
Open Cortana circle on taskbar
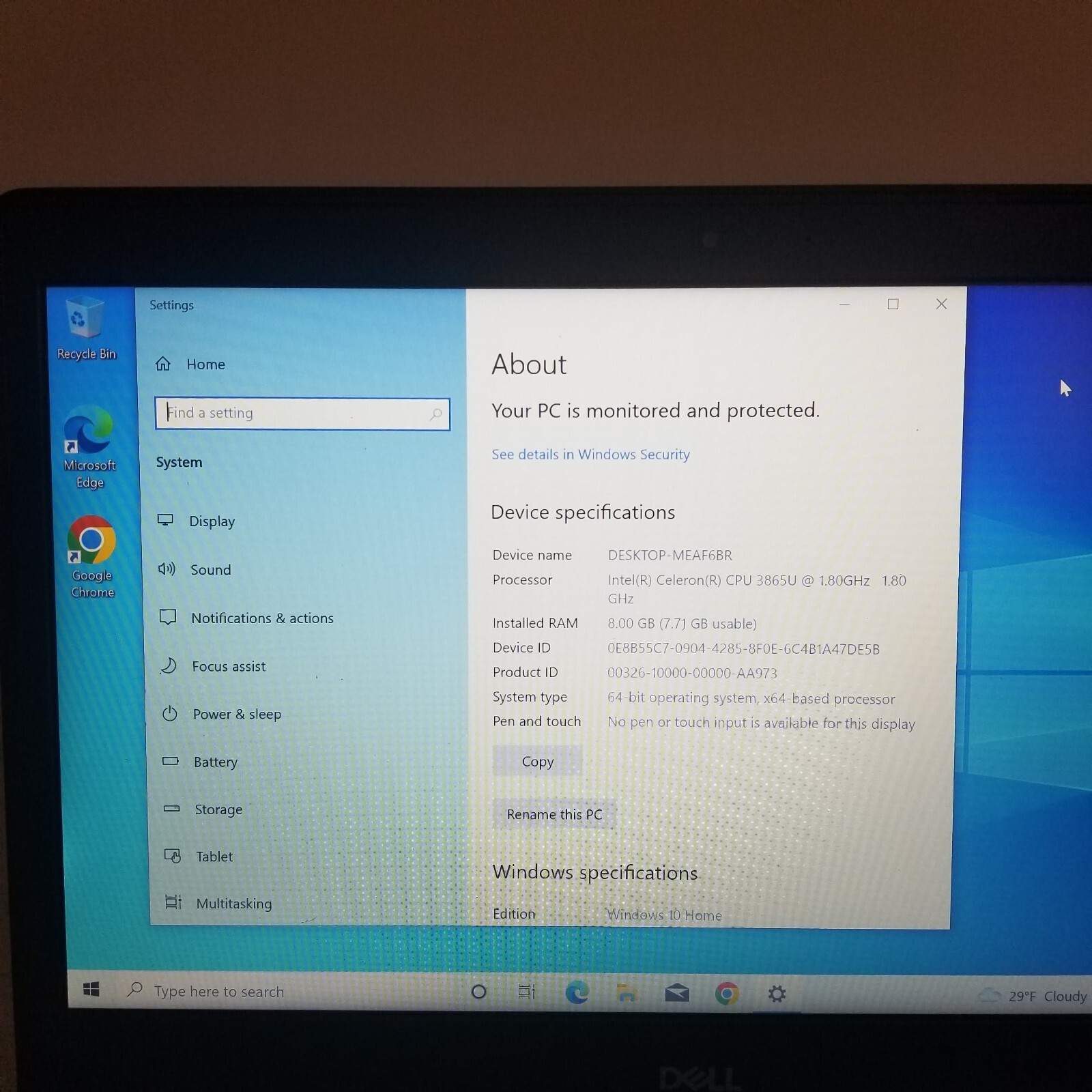(x=479, y=992)
